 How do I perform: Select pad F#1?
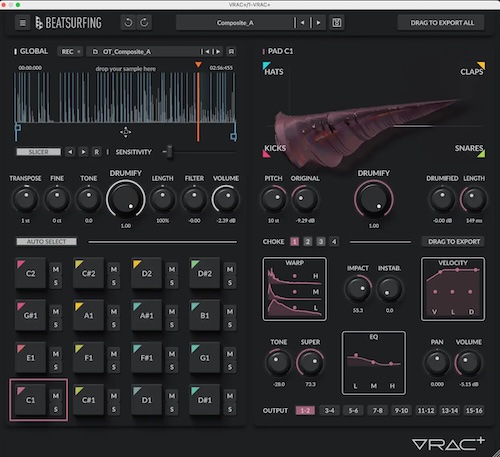[x=146, y=358]
